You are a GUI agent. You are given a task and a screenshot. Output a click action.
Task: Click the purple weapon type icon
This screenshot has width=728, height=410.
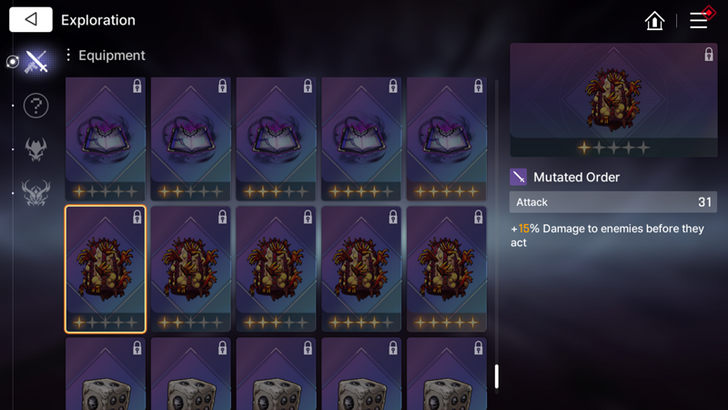click(x=518, y=177)
